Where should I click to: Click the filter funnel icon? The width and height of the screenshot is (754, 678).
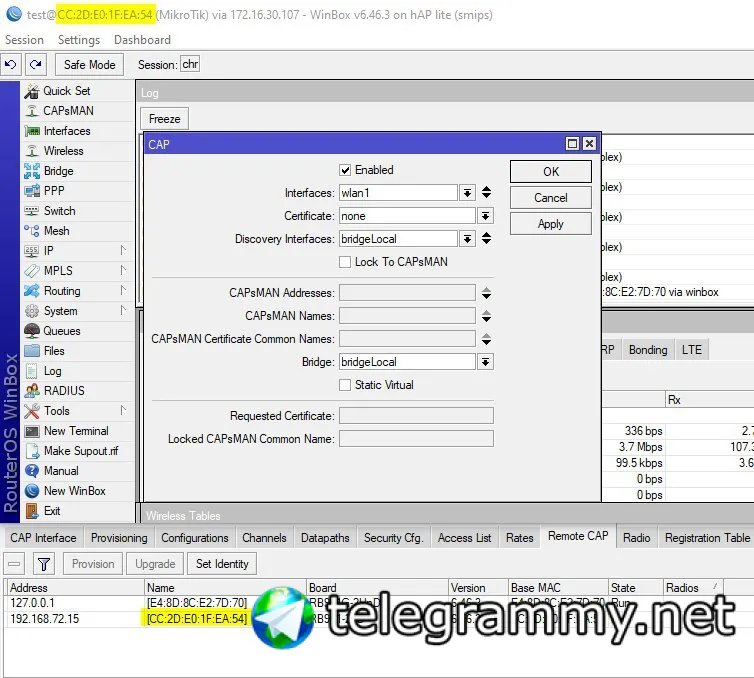coord(44,564)
